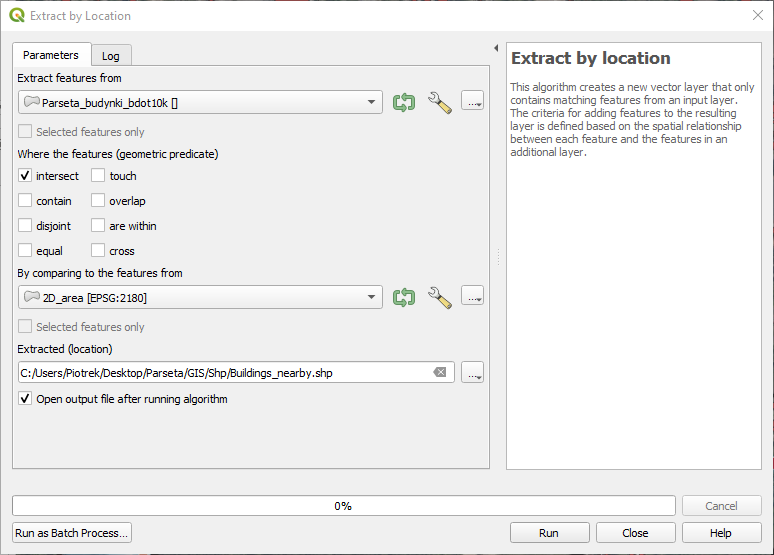Image resolution: width=774 pixels, height=555 pixels.
Task: Click iterate icon beside 2D_area layer
Action: [x=404, y=297]
